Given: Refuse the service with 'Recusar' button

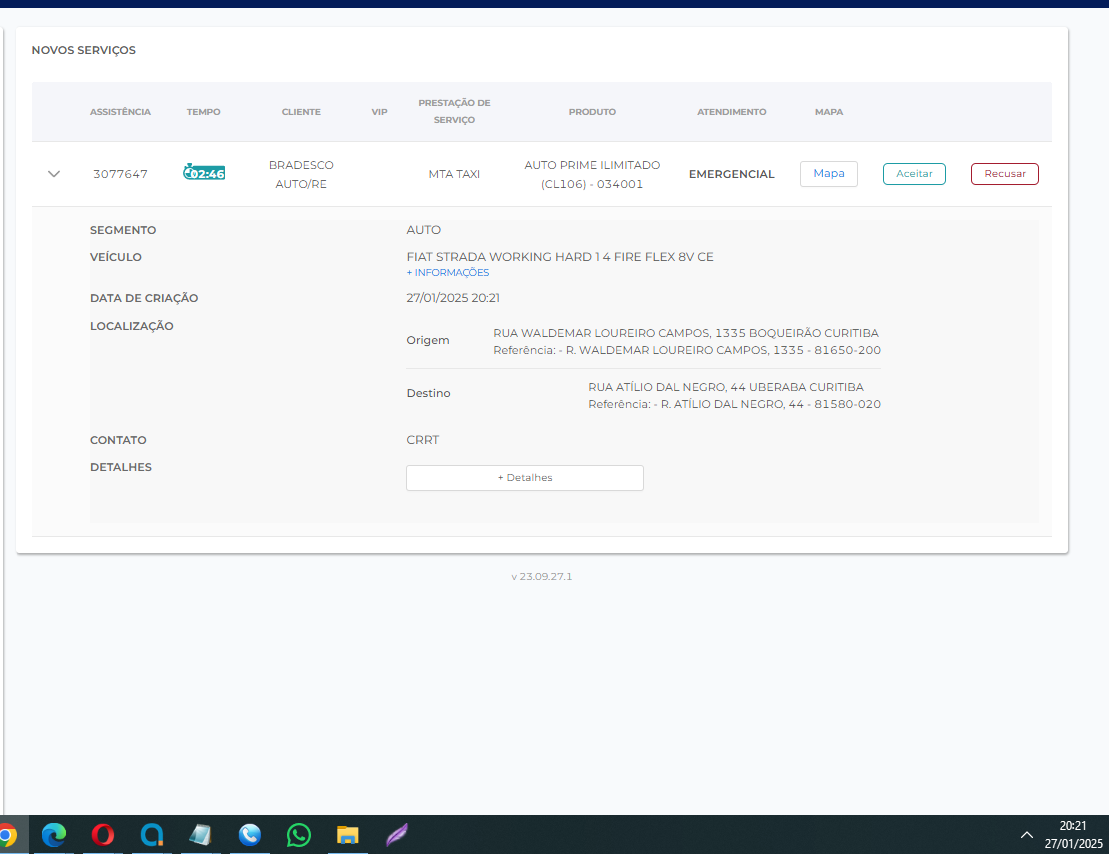Looking at the screenshot, I should pos(1004,174).
